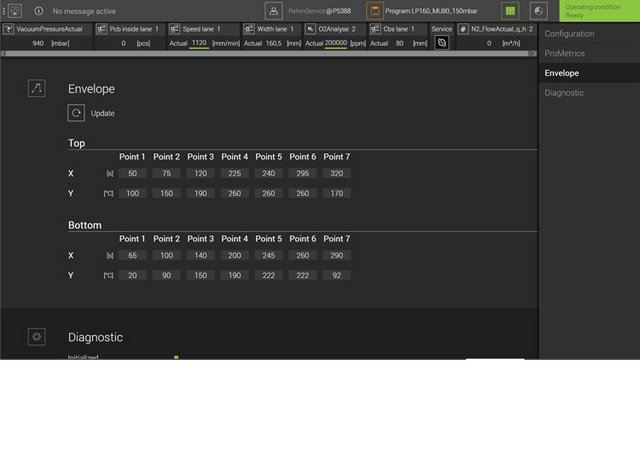Image resolution: width=640 pixels, height=469 pixels.
Task: Click the RehmService user account icon
Action: click(273, 11)
